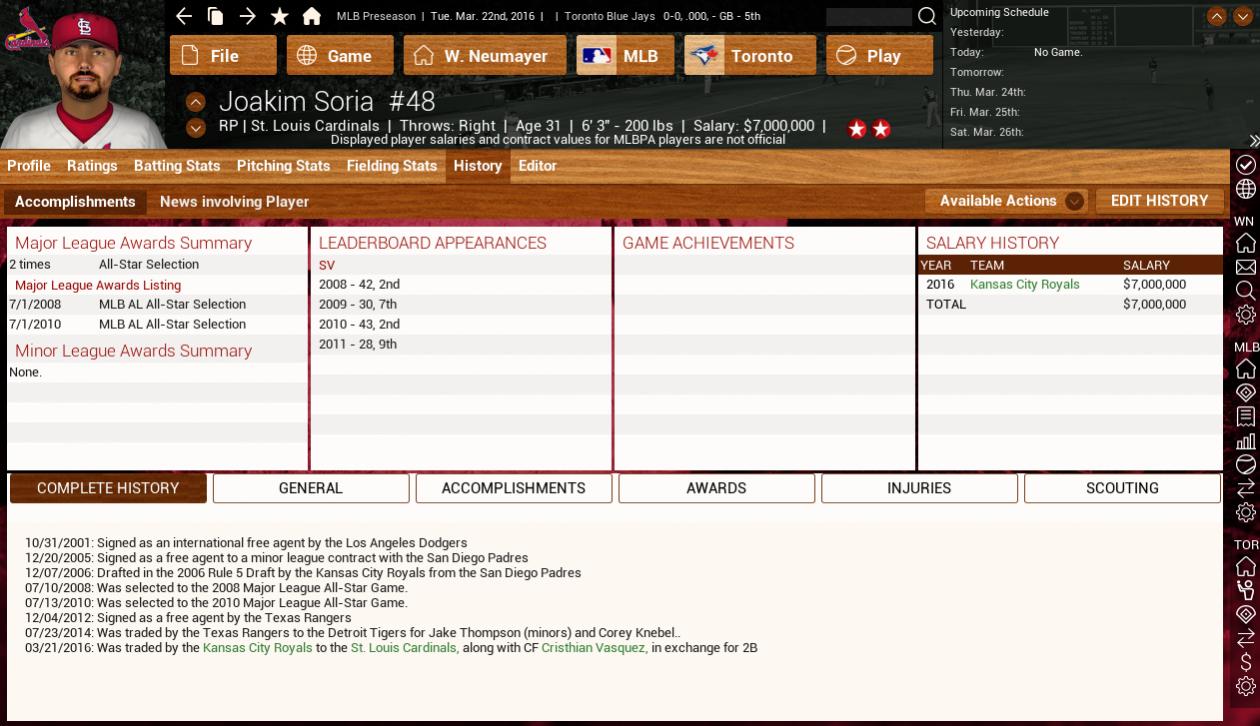Open the Toronto team menu
Image resolution: width=1260 pixels, height=726 pixels.
[x=750, y=56]
